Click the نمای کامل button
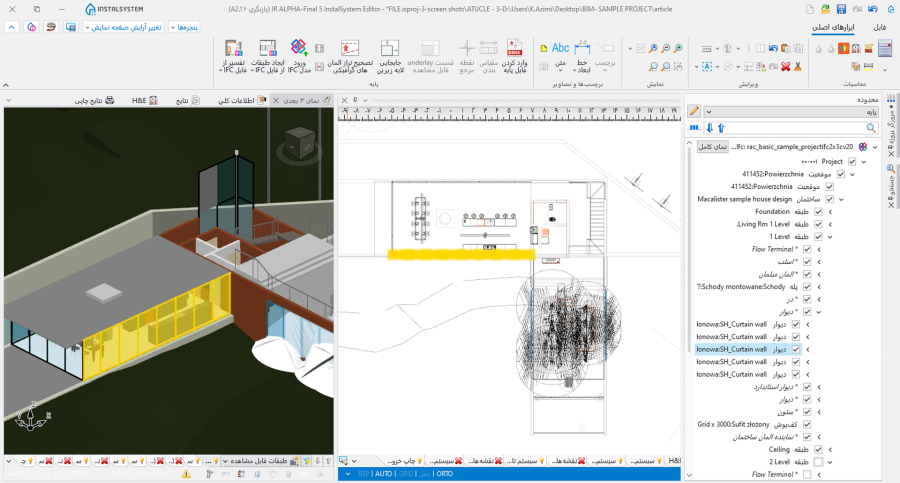 [x=714, y=147]
